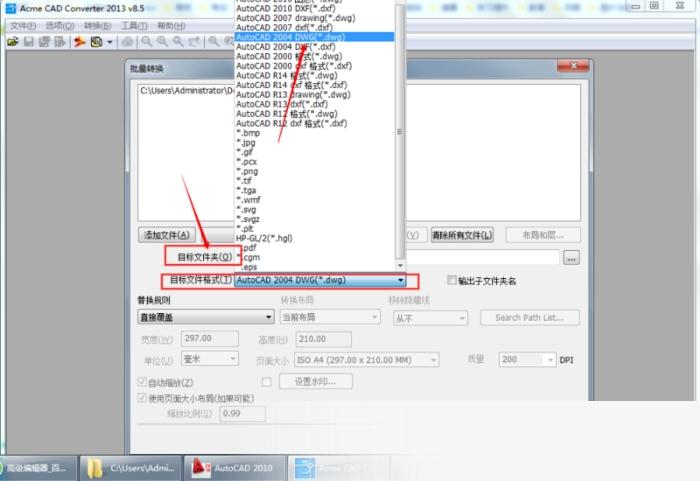This screenshot has width=700, height=481.
Task: Choose AutoCAD 2004 DXF(*.dxf) option
Action: tap(314, 46)
